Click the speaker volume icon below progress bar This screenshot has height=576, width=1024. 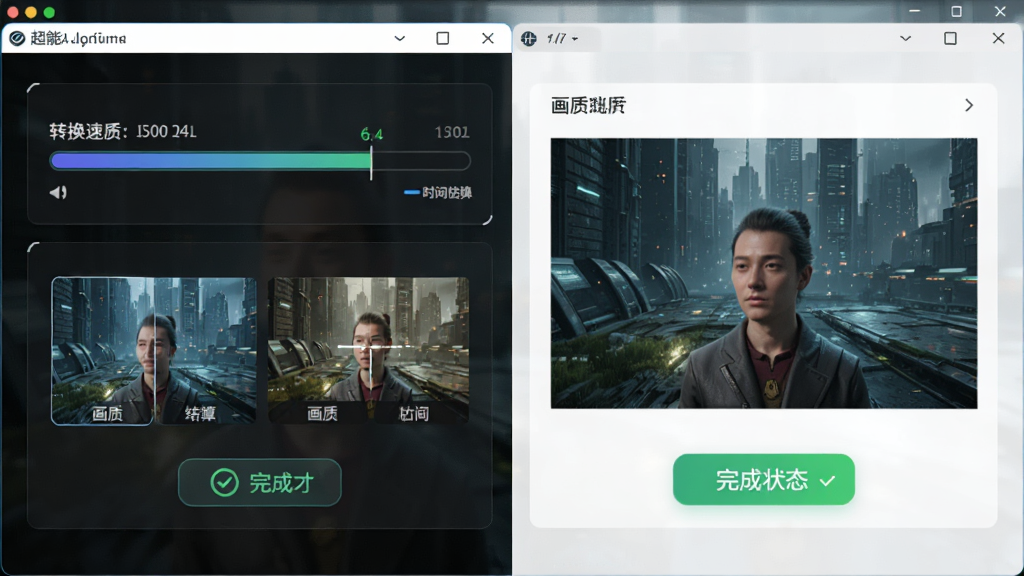pyautogui.click(x=58, y=192)
